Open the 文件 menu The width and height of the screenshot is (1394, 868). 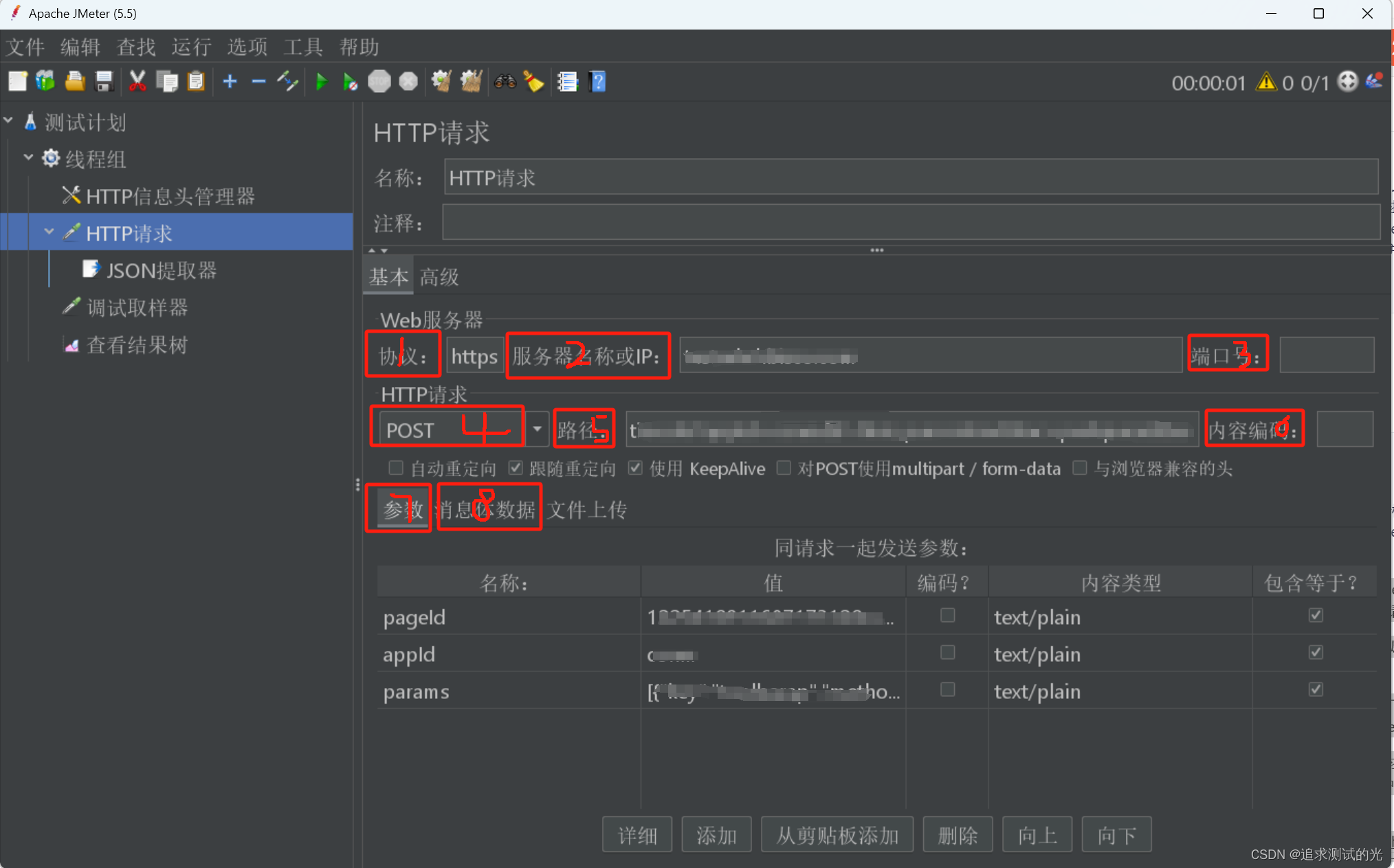(25, 47)
